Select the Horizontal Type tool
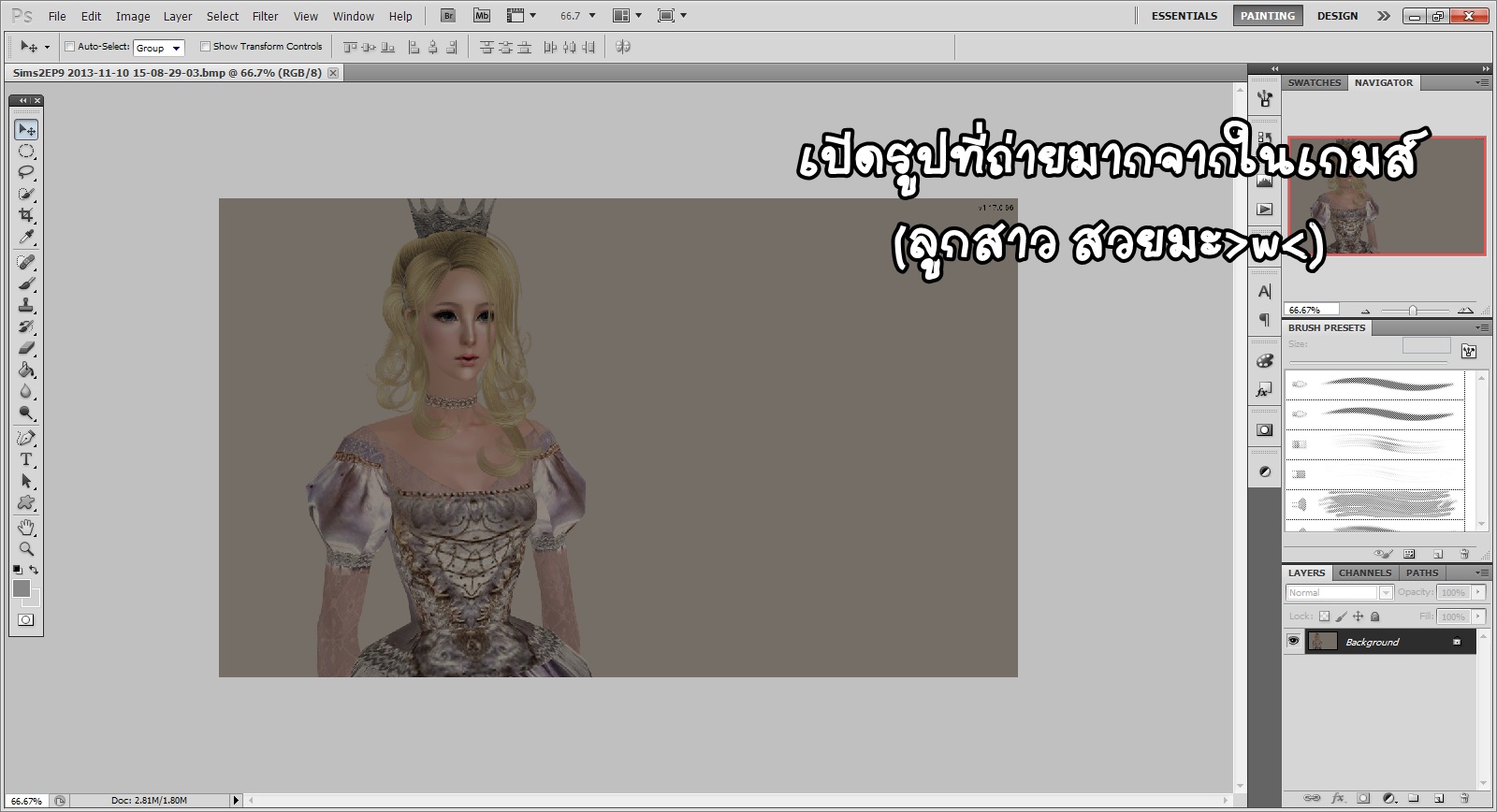 click(26, 459)
